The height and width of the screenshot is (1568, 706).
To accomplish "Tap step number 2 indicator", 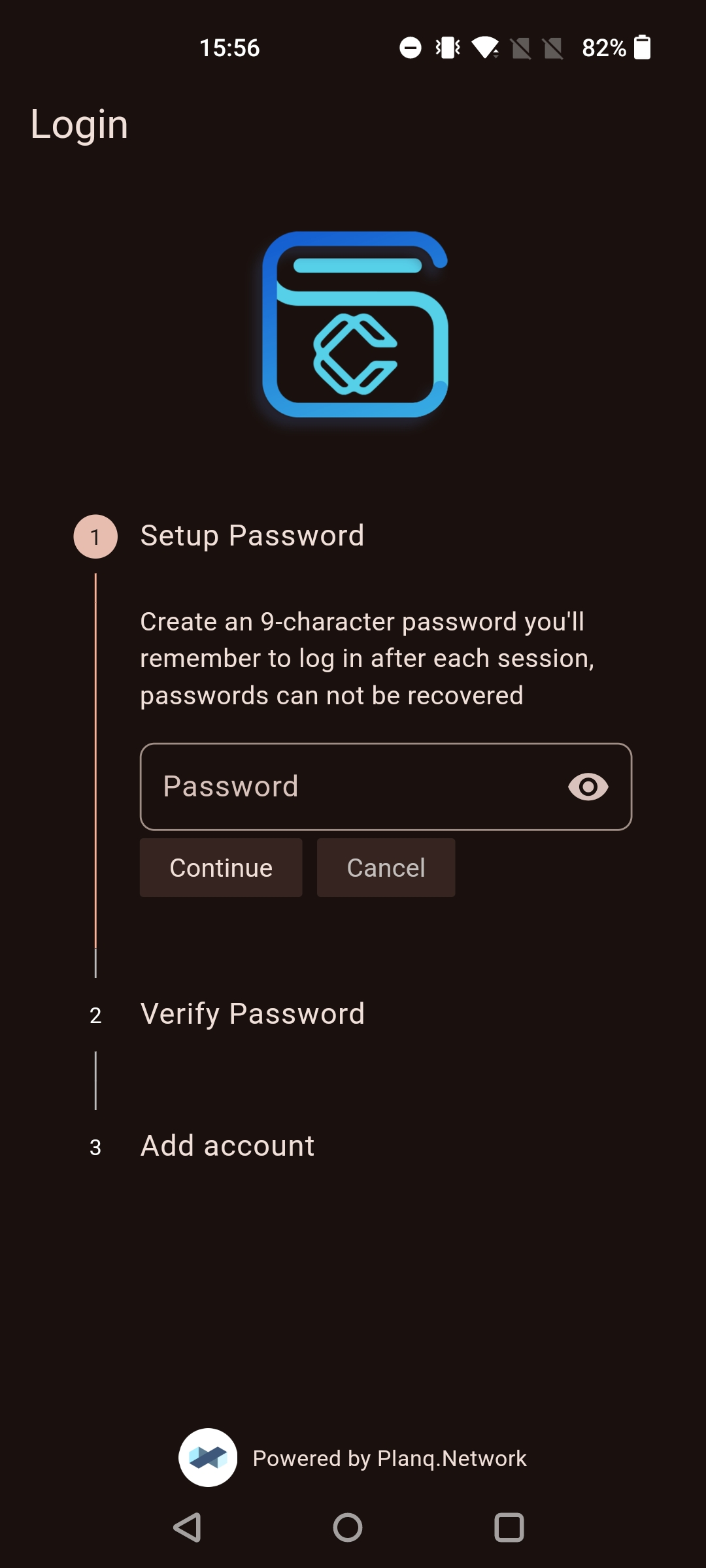I will pyautogui.click(x=95, y=1015).
